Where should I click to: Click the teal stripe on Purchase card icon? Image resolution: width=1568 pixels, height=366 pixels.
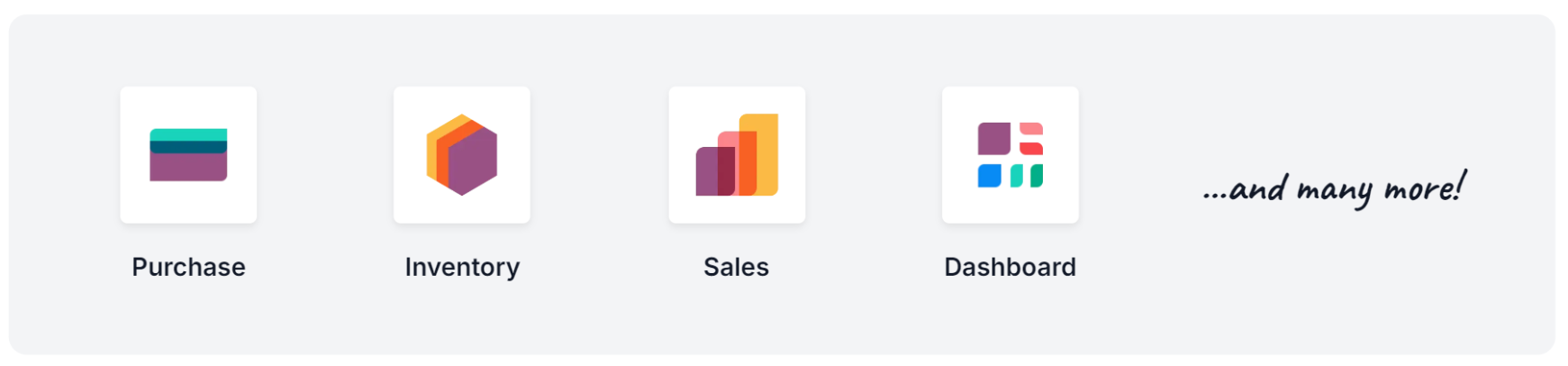pyautogui.click(x=188, y=134)
